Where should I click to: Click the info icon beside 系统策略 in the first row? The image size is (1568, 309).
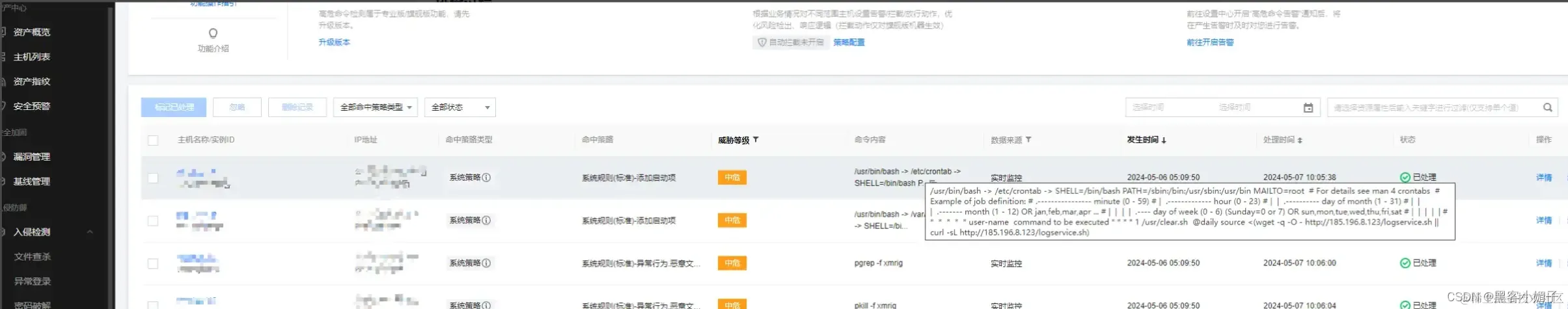coord(486,178)
